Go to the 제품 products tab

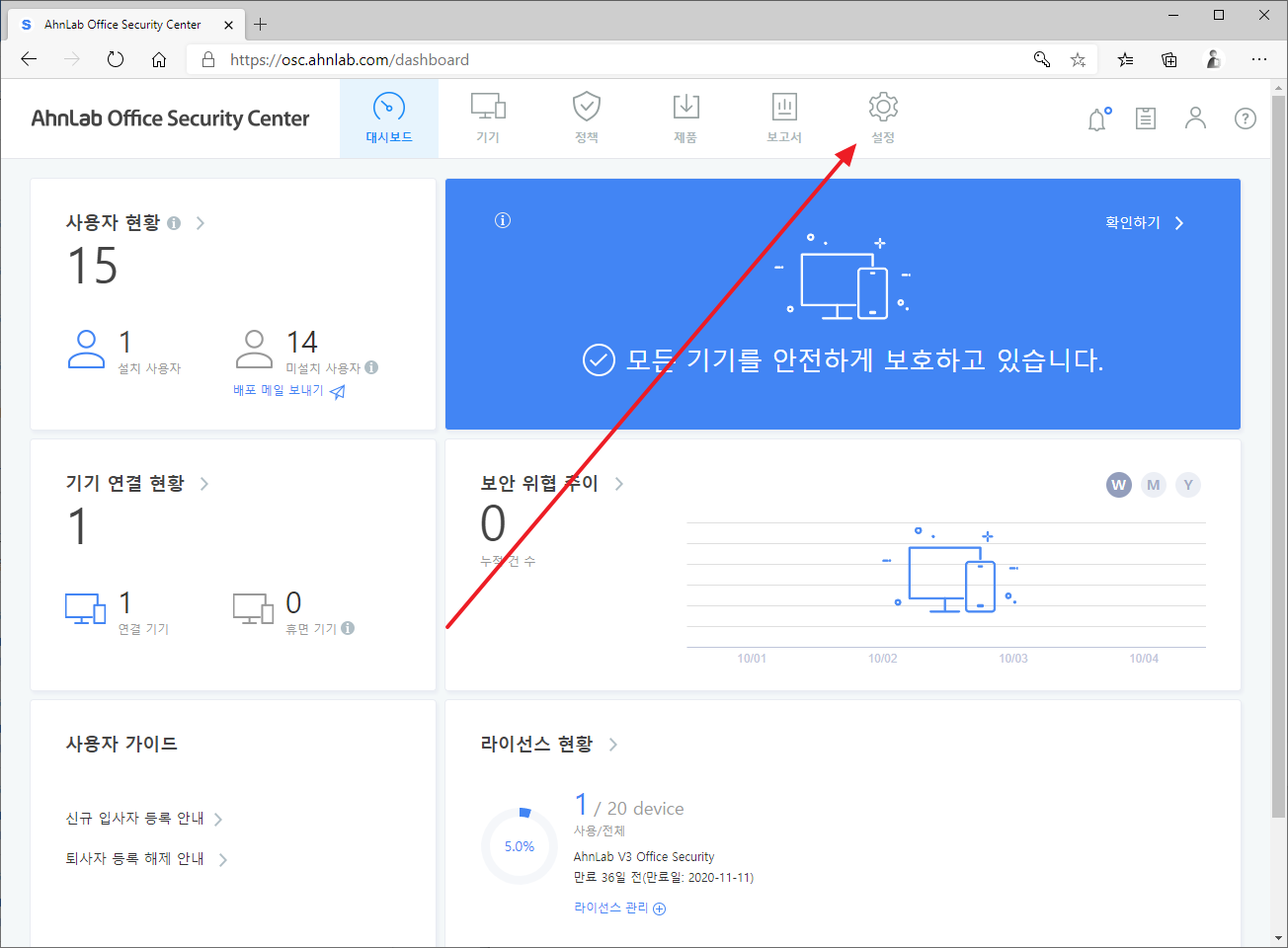(685, 118)
